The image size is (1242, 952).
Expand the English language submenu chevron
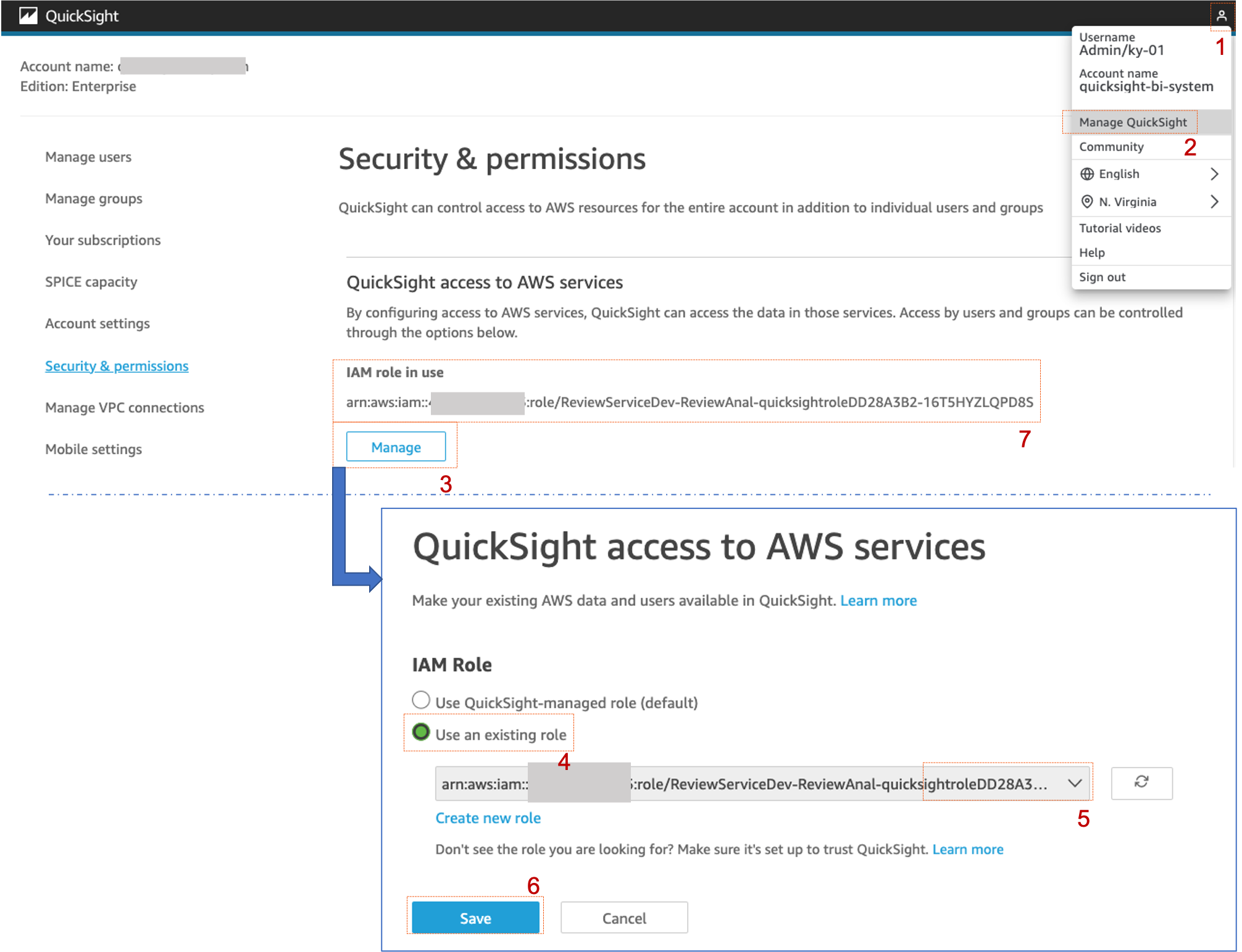(x=1214, y=174)
